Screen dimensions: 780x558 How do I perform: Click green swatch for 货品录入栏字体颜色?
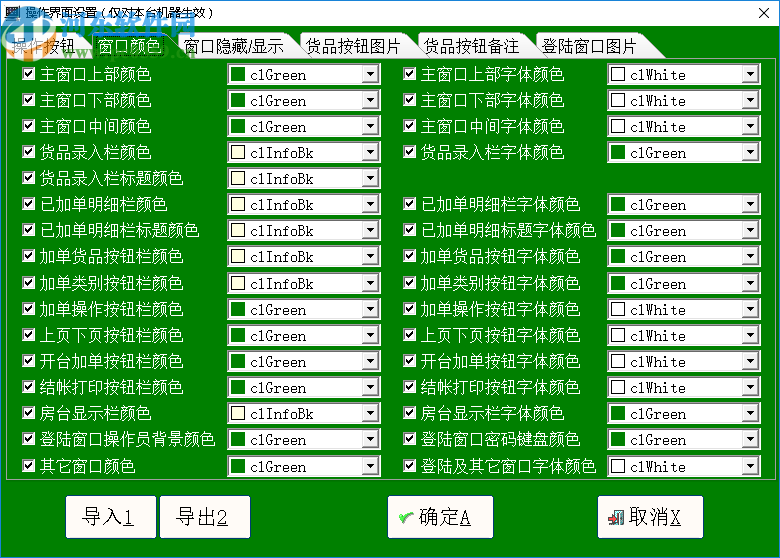click(618, 152)
